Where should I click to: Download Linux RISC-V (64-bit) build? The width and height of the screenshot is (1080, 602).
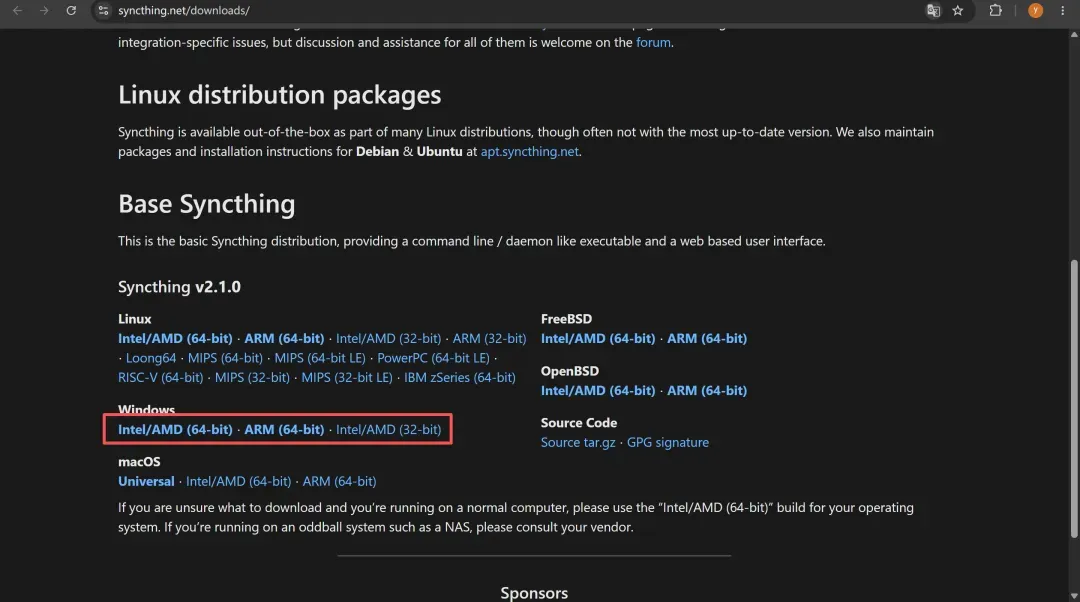point(160,377)
